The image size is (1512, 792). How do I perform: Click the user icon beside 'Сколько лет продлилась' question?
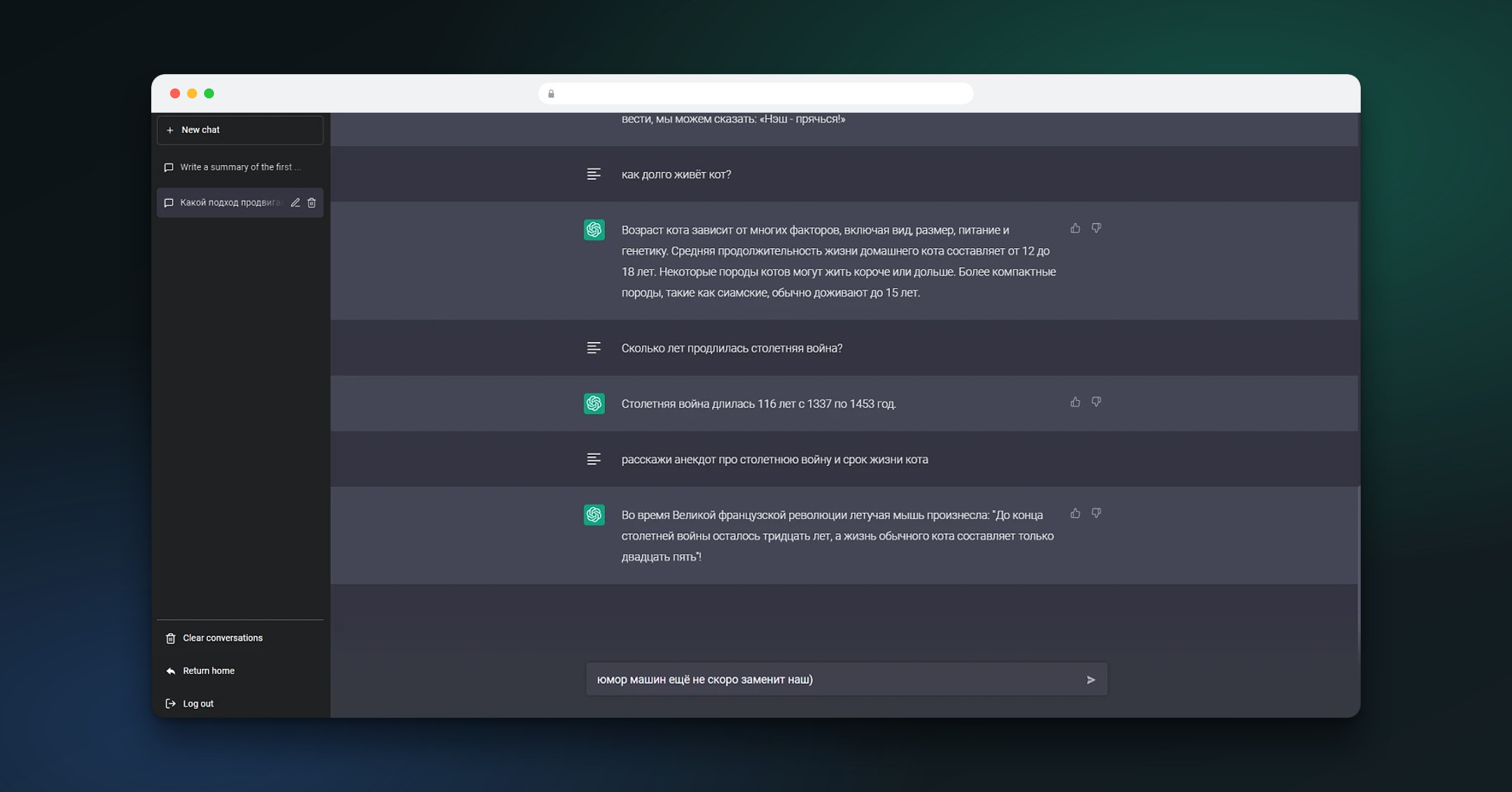594,348
